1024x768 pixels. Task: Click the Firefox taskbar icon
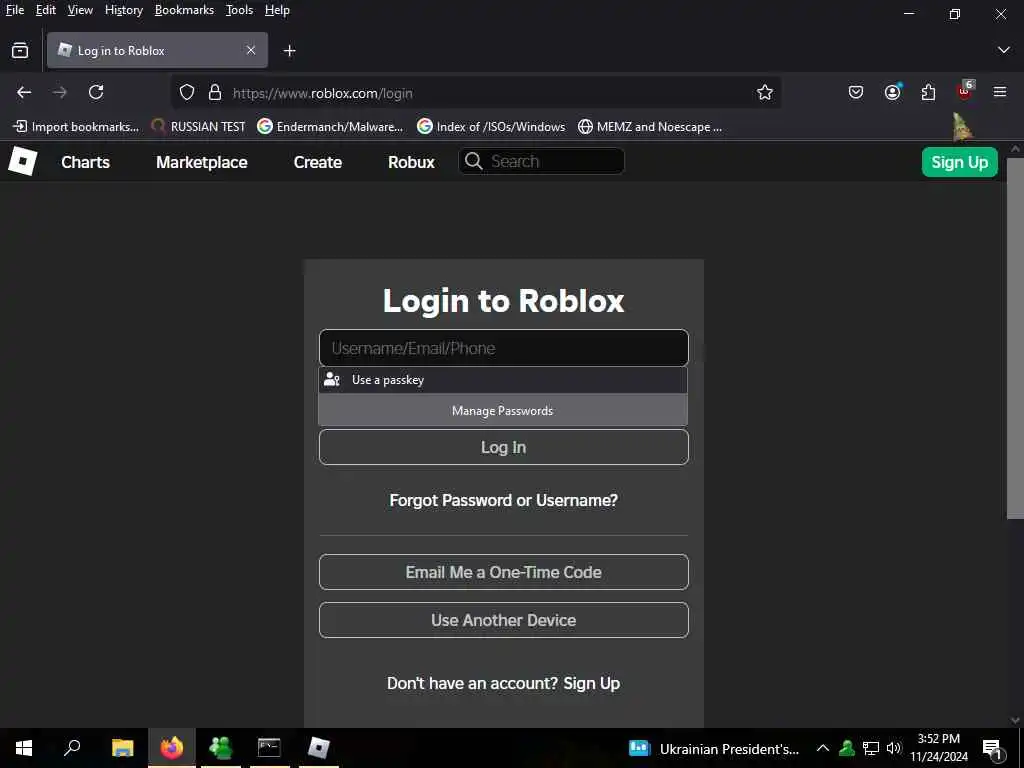click(172, 748)
